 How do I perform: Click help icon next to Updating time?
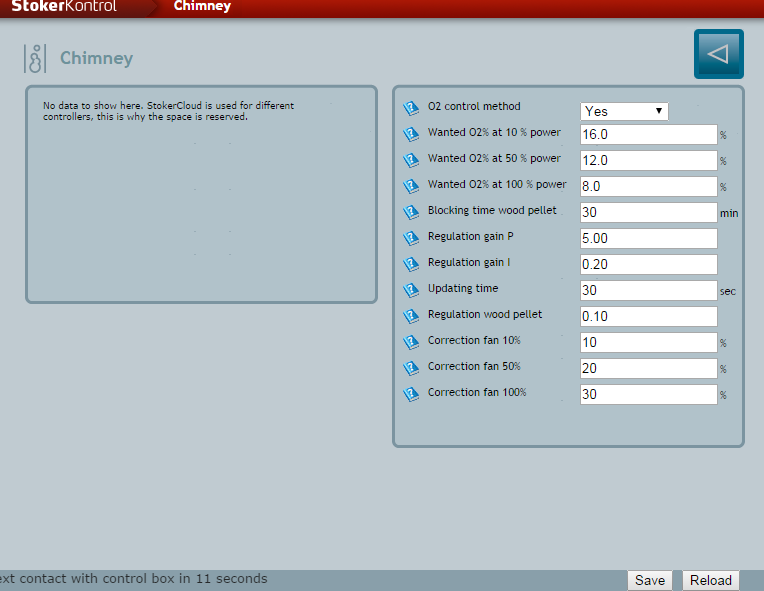(410, 290)
